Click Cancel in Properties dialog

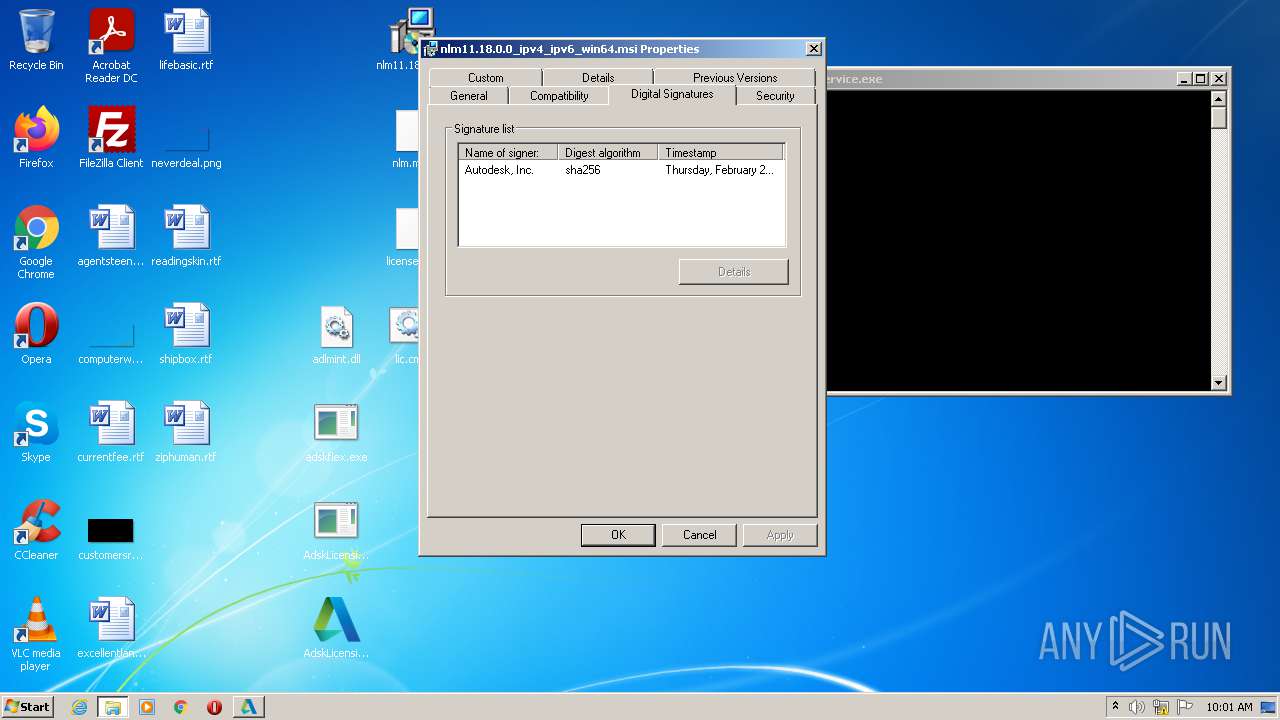pyautogui.click(x=700, y=535)
